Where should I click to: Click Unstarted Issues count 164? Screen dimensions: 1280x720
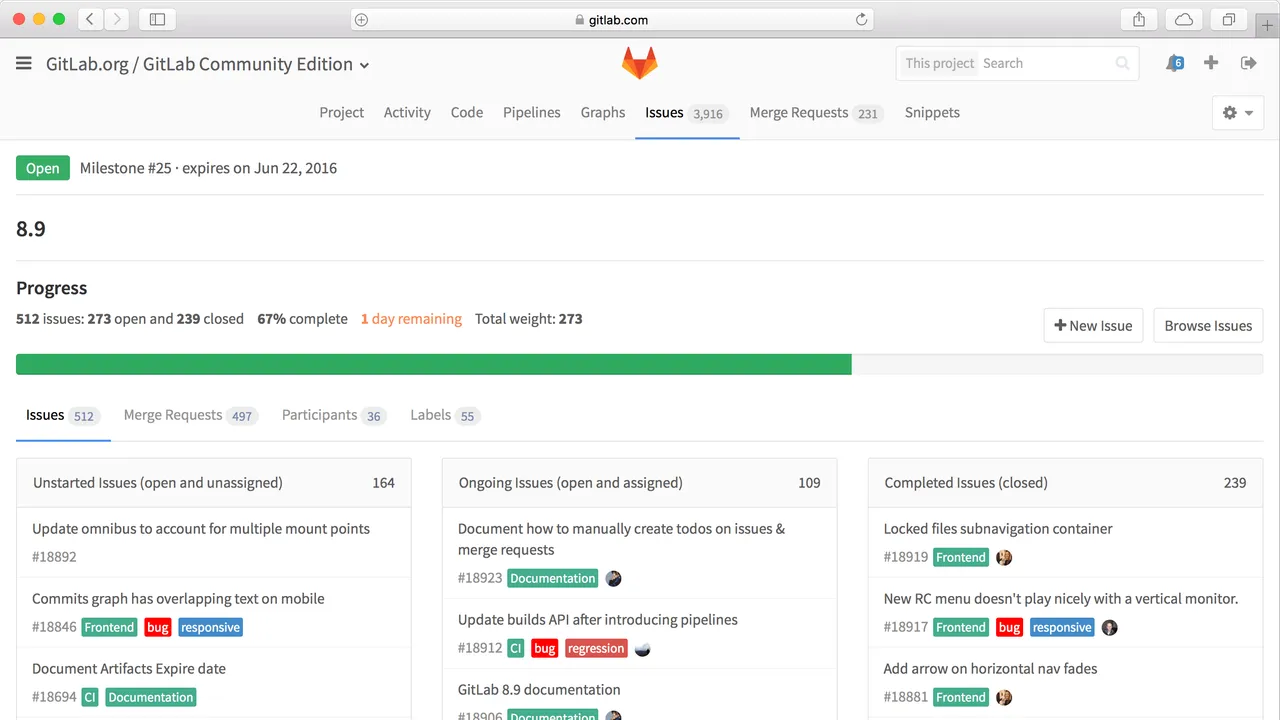coord(384,482)
